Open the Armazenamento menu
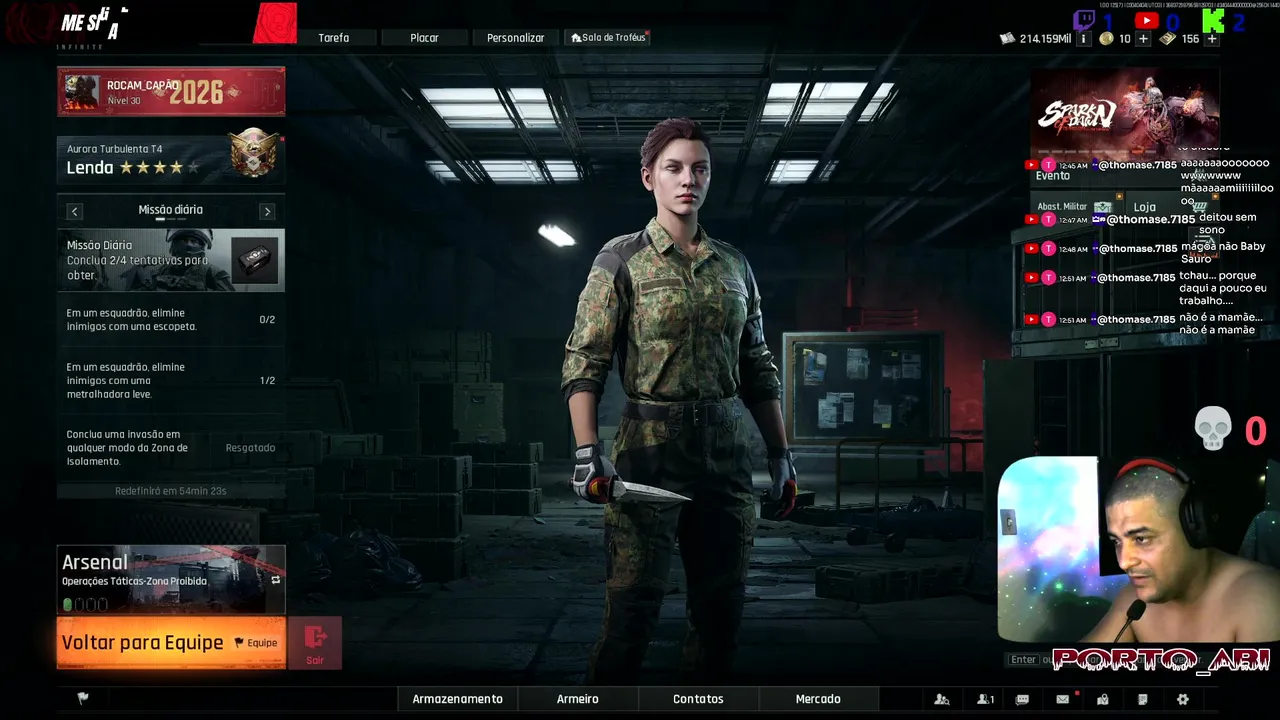The height and width of the screenshot is (720, 1280). coord(458,699)
